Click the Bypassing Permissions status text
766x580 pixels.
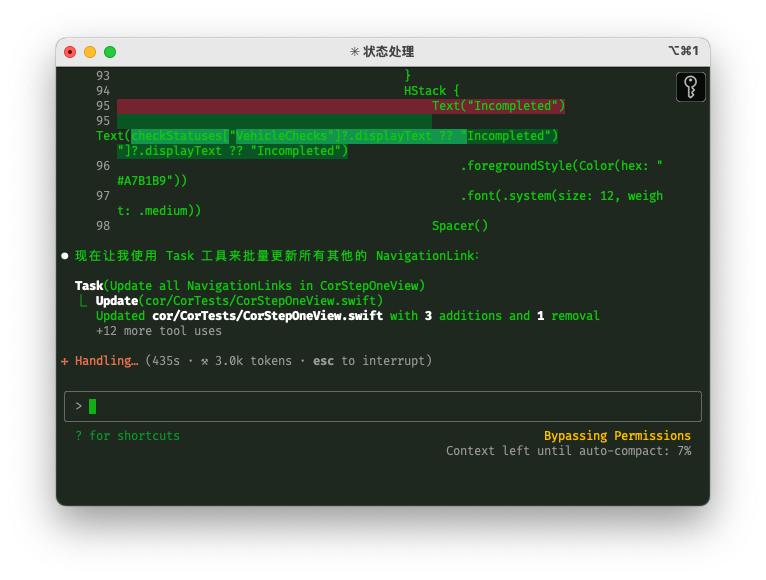pos(617,435)
